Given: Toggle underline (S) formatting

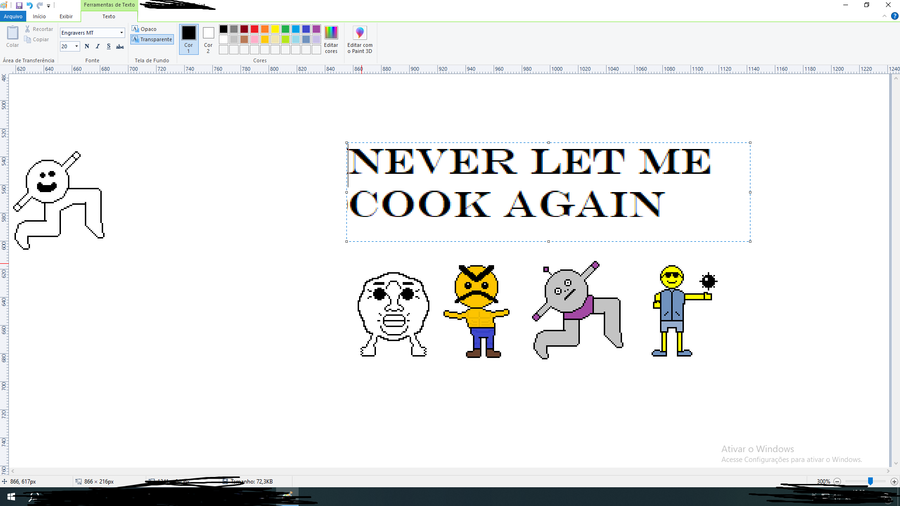Looking at the screenshot, I should click(108, 46).
